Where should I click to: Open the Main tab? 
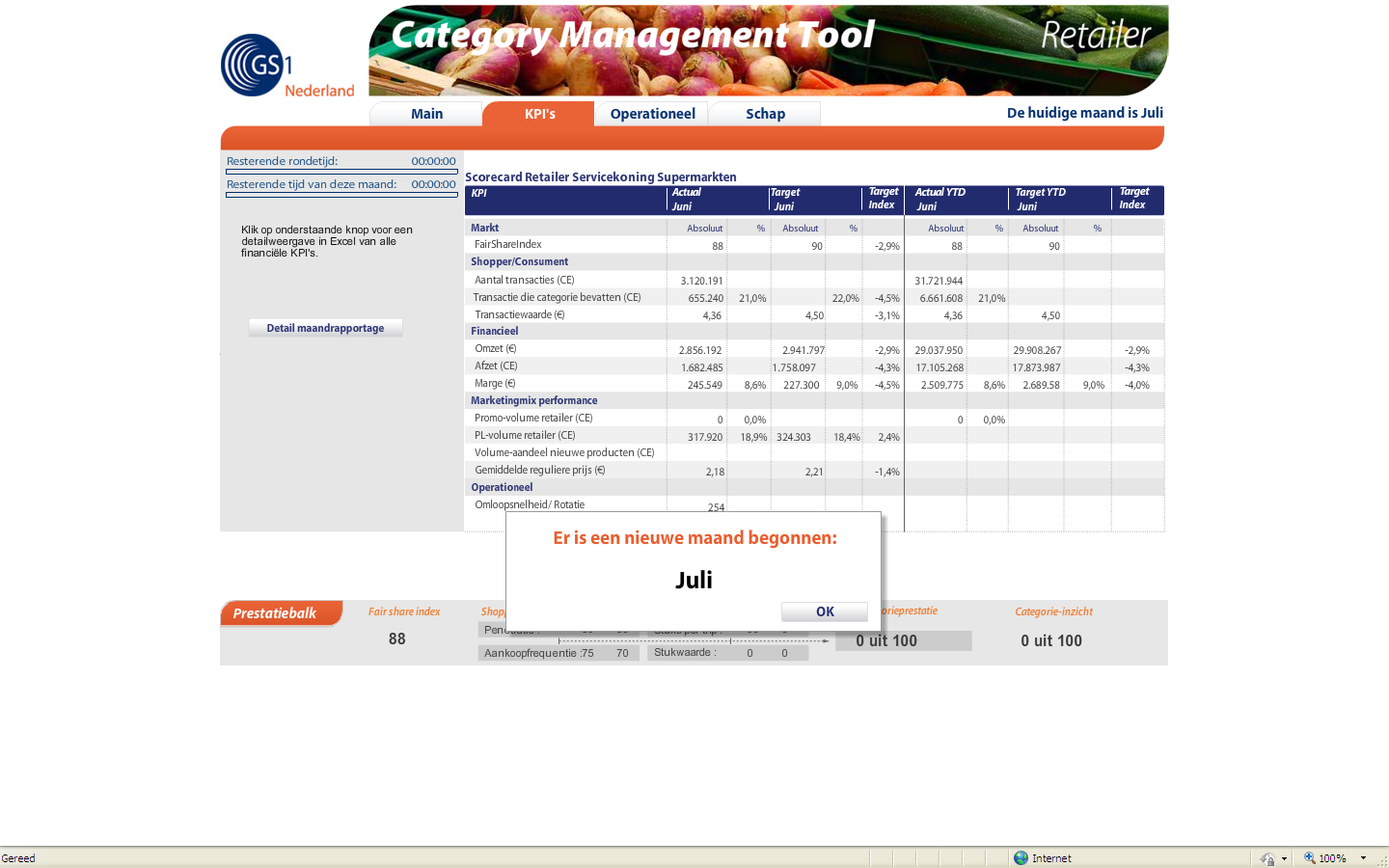(x=426, y=114)
